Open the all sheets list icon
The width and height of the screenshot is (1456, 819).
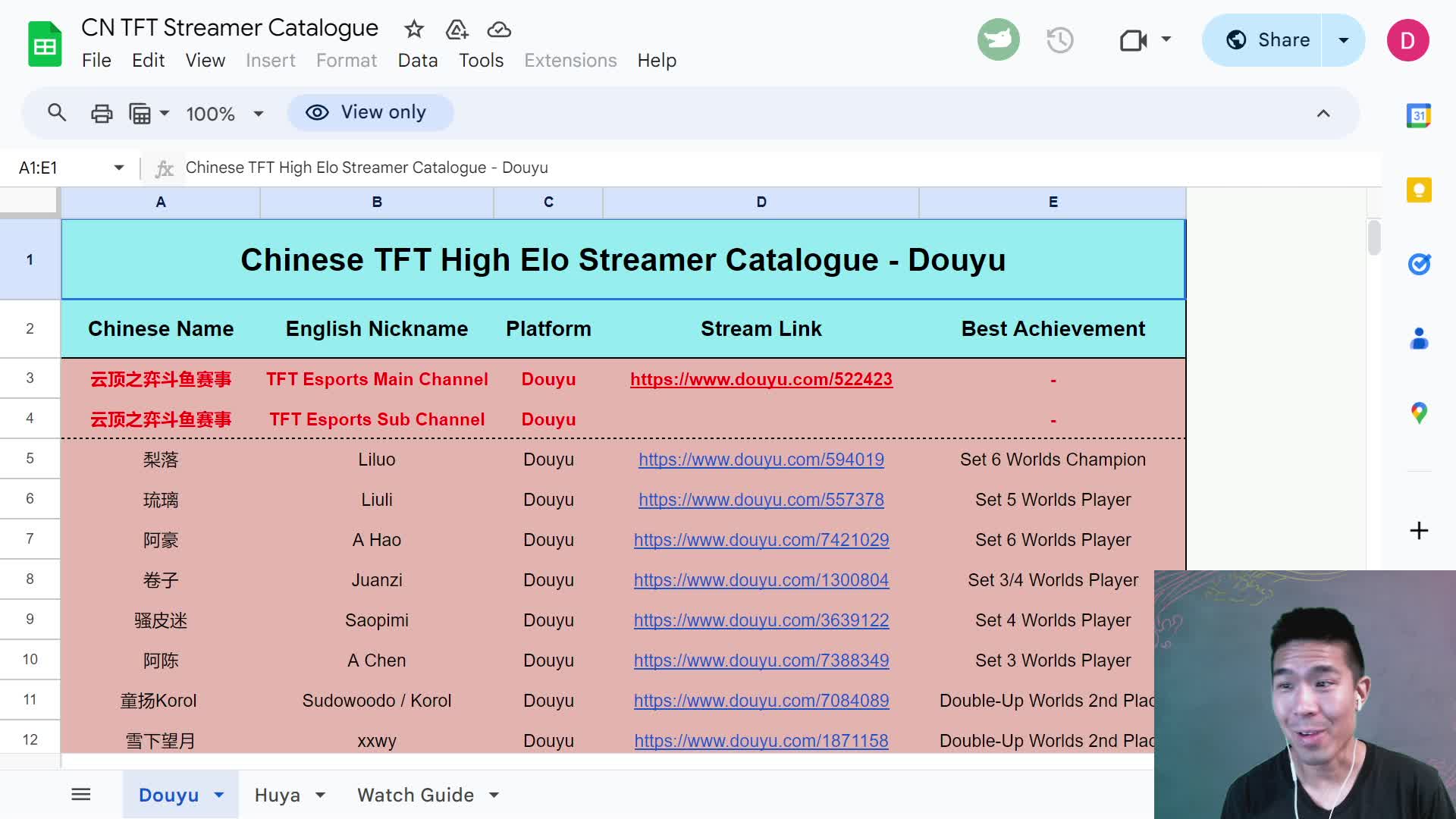pos(80,794)
